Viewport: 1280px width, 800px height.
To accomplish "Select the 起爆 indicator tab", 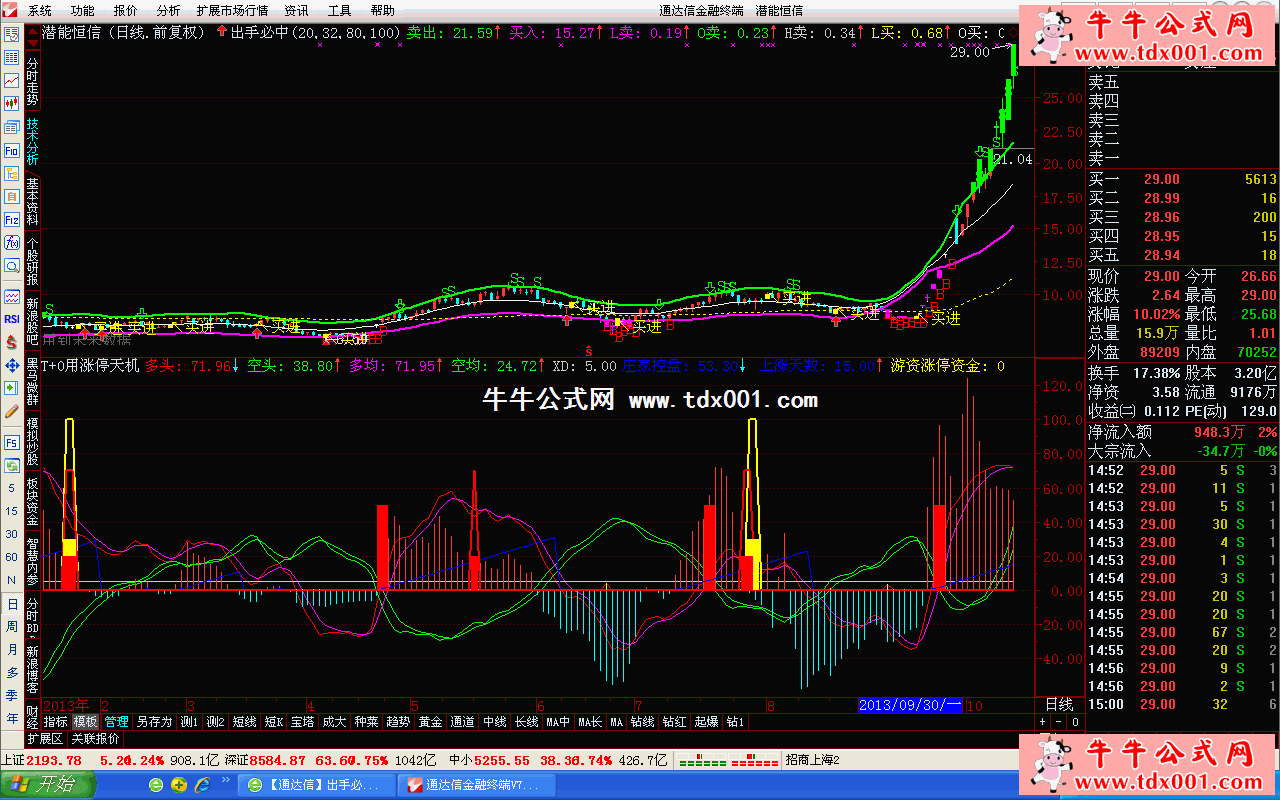I will coord(706,721).
